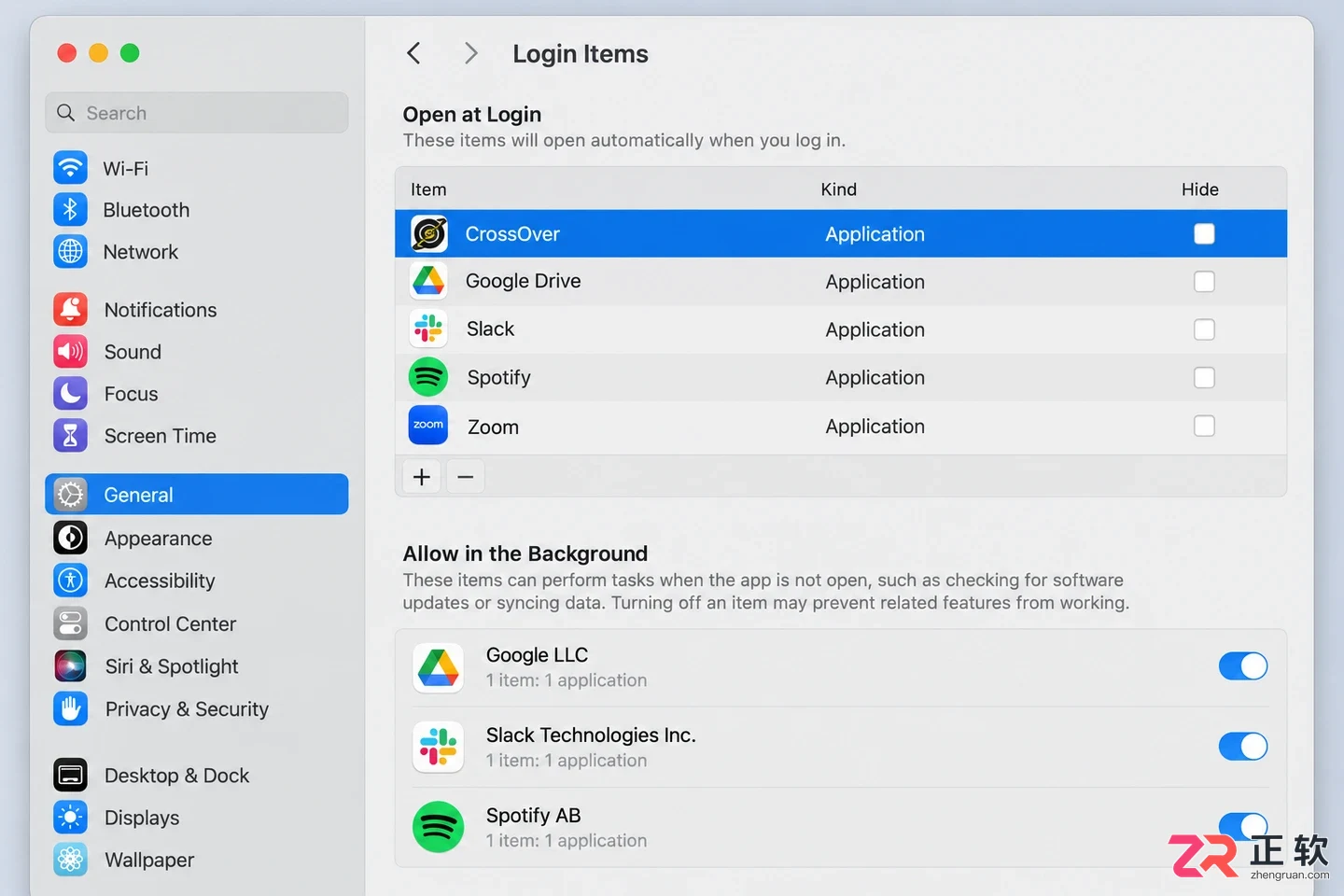Click the Kind column header
Image resolution: width=1344 pixels, height=896 pixels.
839,189
